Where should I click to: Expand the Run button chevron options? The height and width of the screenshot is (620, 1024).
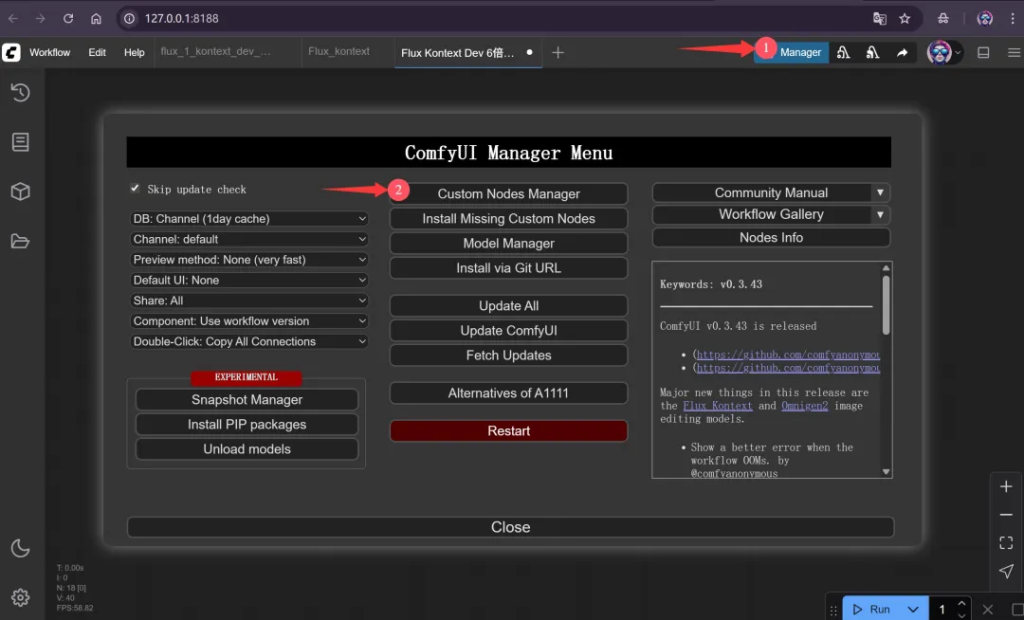[913, 610]
